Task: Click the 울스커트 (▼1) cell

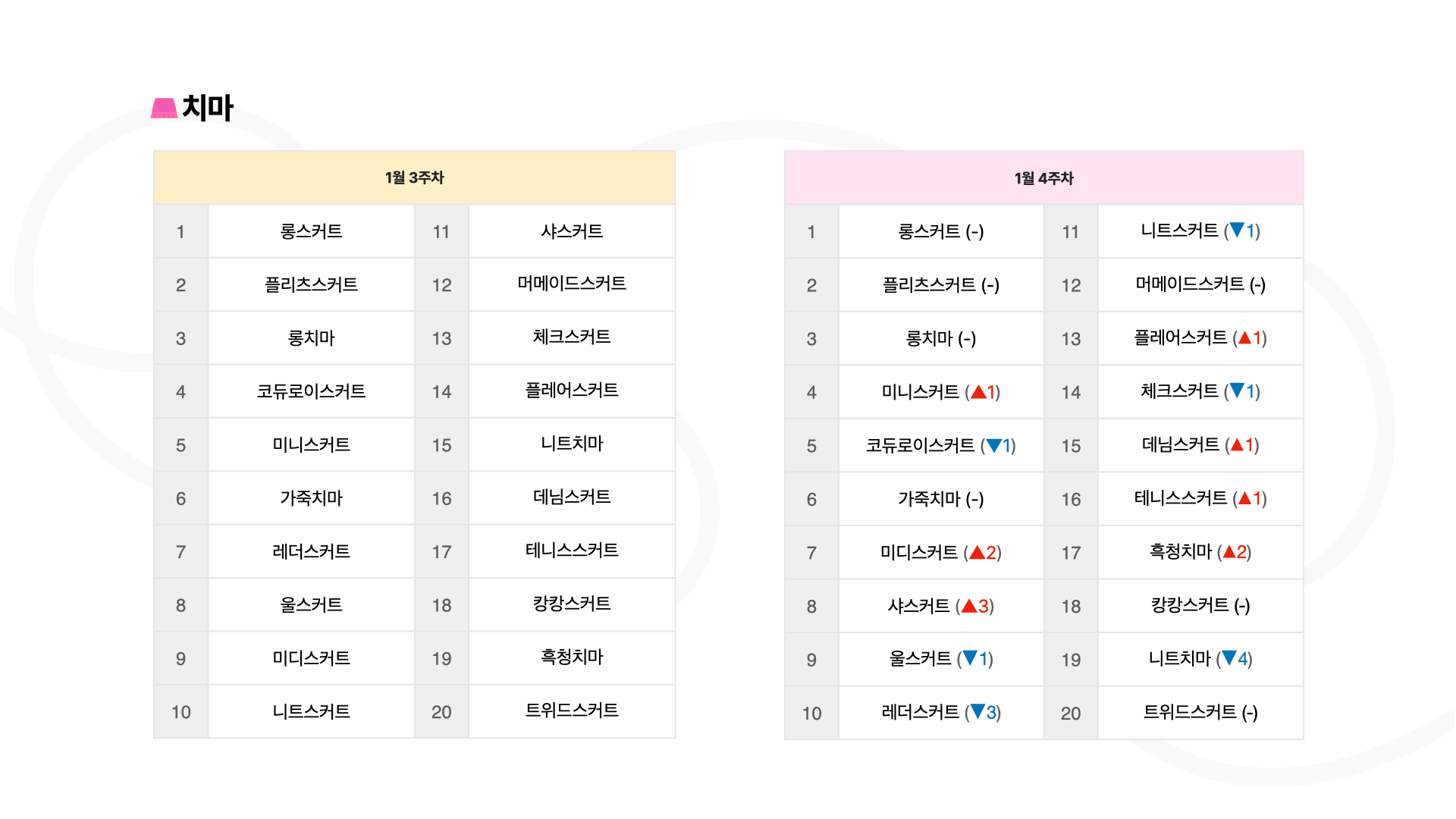Action: 941,659
